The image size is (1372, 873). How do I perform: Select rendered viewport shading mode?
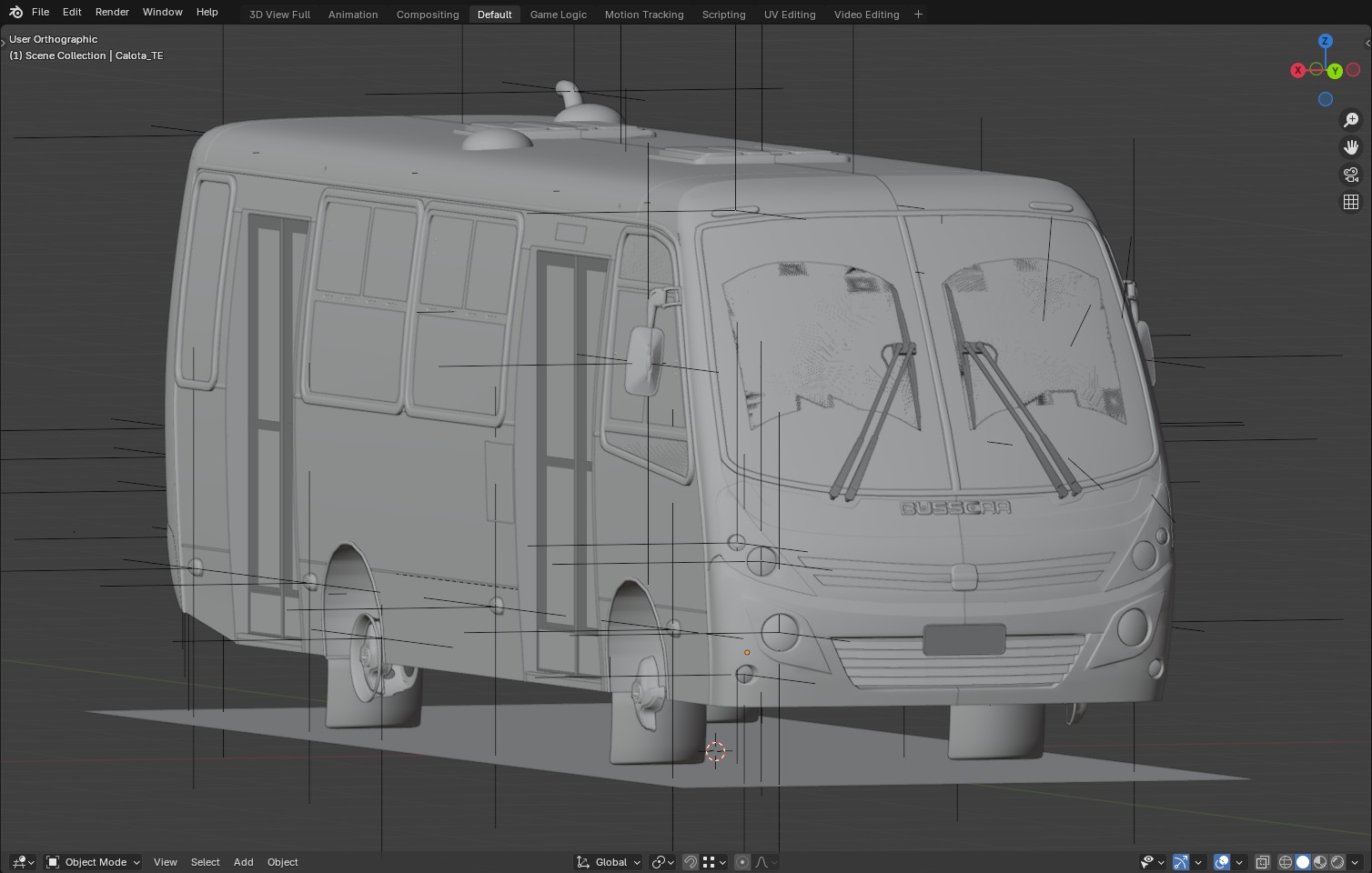pos(1337,862)
